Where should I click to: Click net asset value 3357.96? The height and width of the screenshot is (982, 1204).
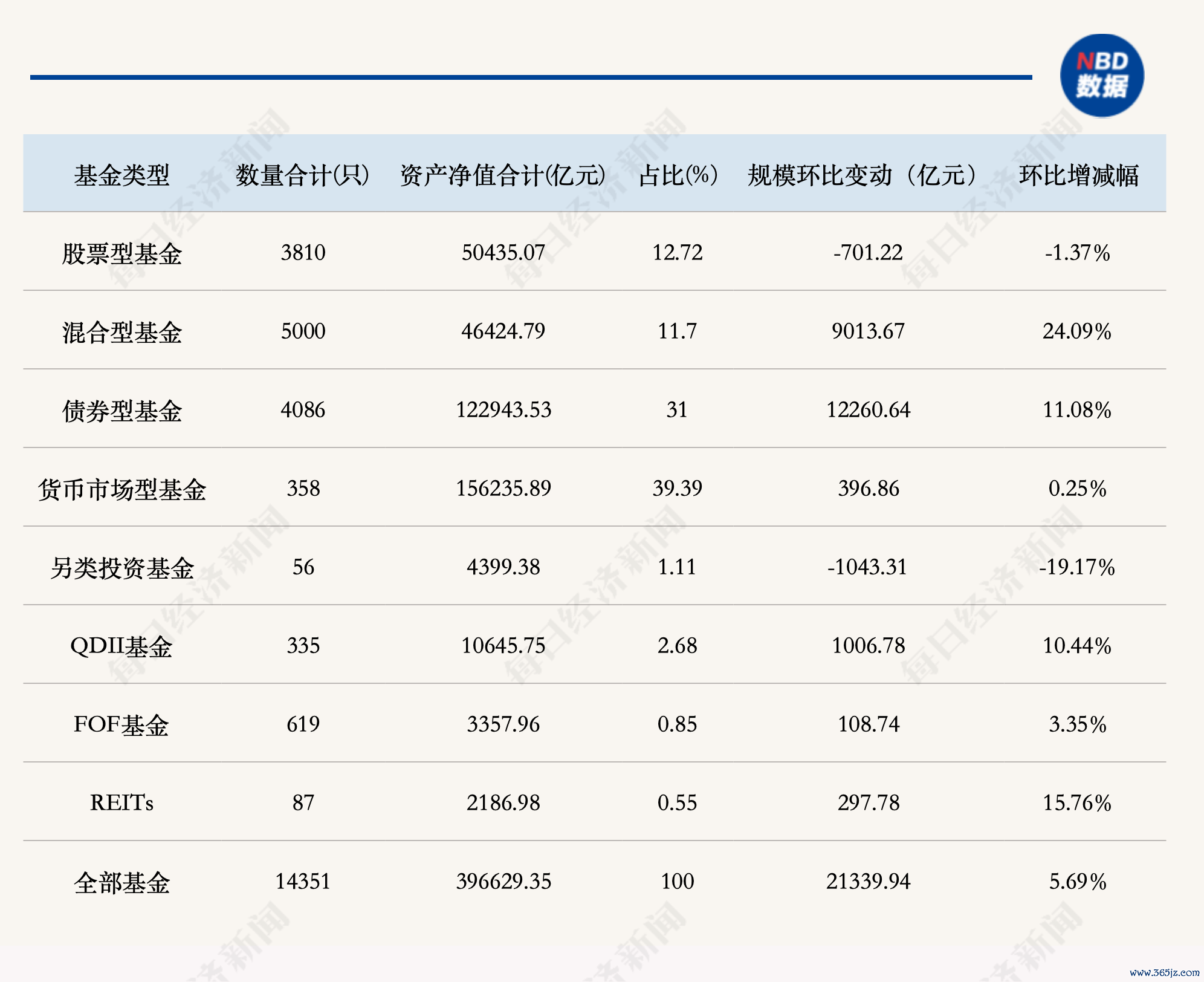pyautogui.click(x=503, y=724)
